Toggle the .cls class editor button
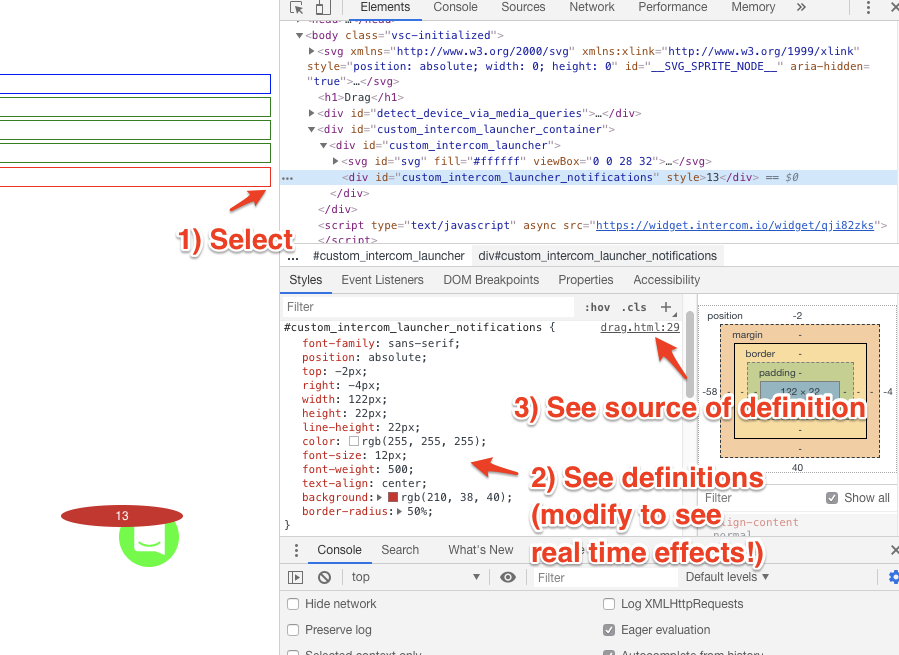The height and width of the screenshot is (655, 899). point(634,307)
